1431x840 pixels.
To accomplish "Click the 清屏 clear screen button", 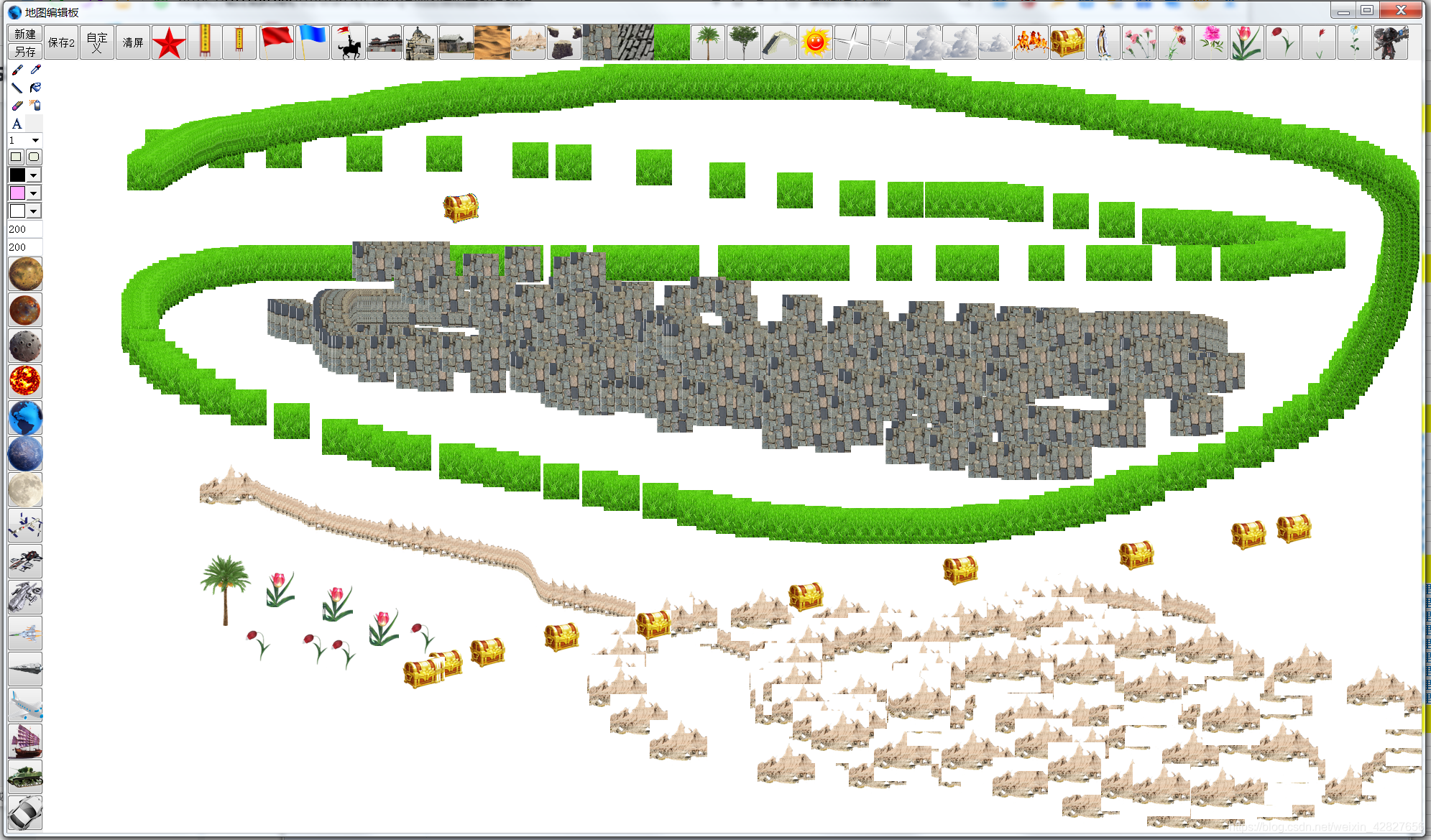I will pyautogui.click(x=133, y=42).
